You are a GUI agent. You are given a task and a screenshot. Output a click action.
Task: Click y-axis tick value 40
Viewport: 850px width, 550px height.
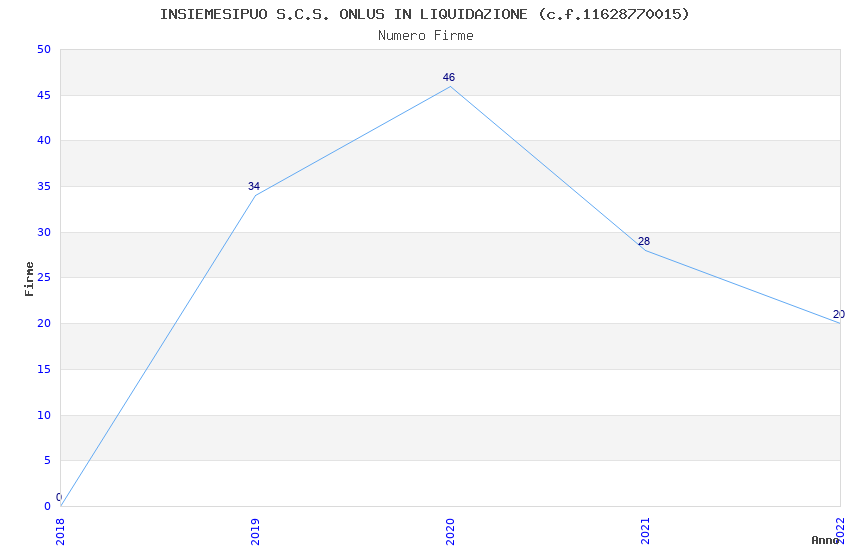click(x=44, y=140)
